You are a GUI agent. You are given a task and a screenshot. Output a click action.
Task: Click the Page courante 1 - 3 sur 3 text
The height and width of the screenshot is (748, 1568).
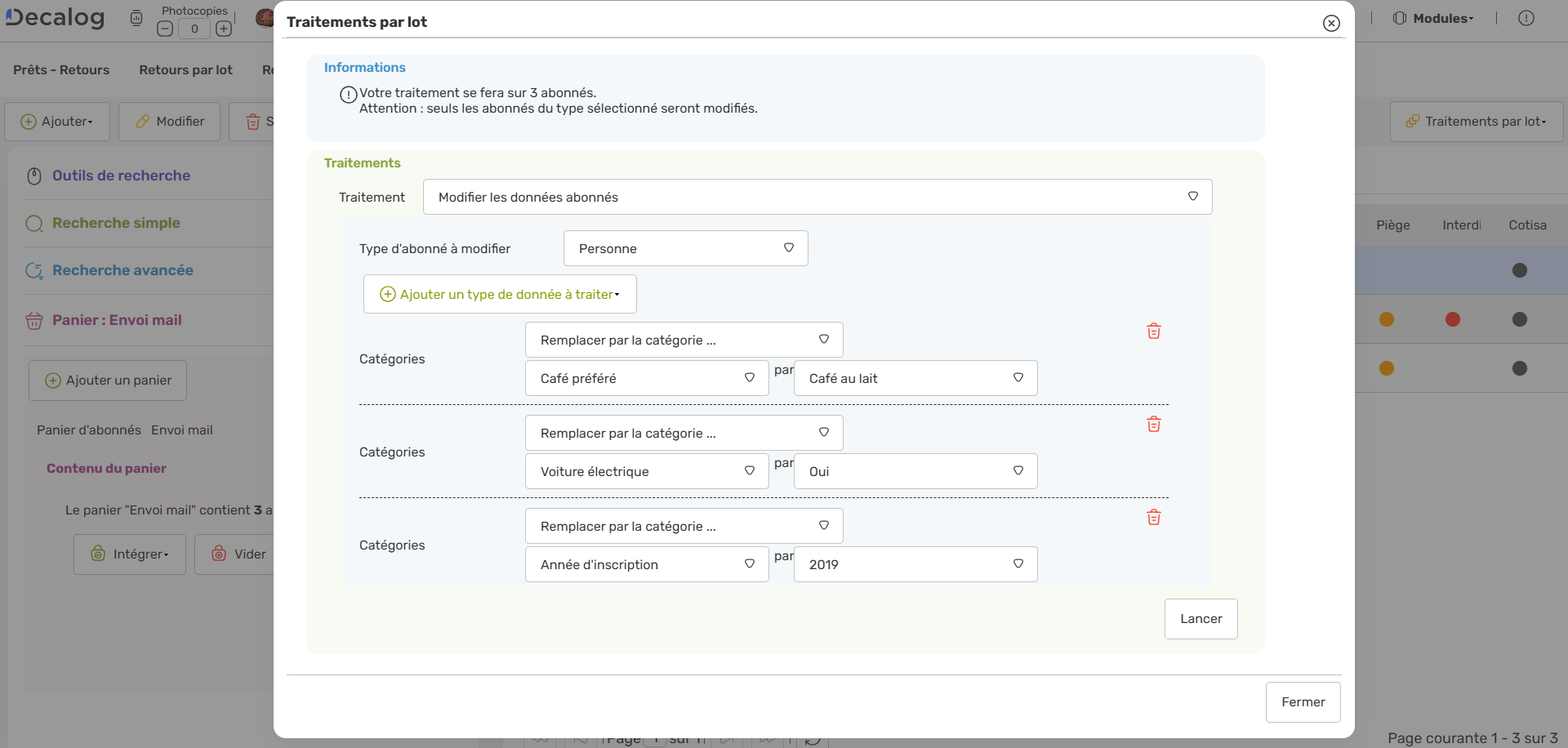(x=1472, y=738)
